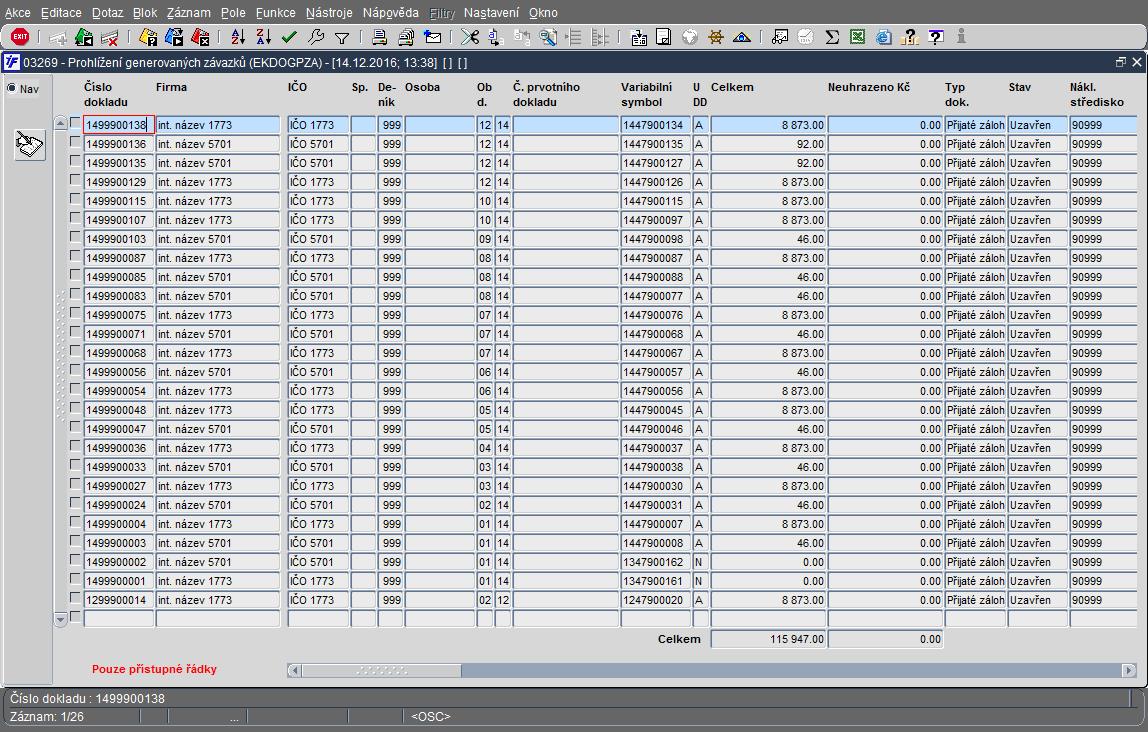The height and width of the screenshot is (732, 1148).
Task: Click the down arrow of the record scroller
Action: pyautogui.click(x=61, y=619)
